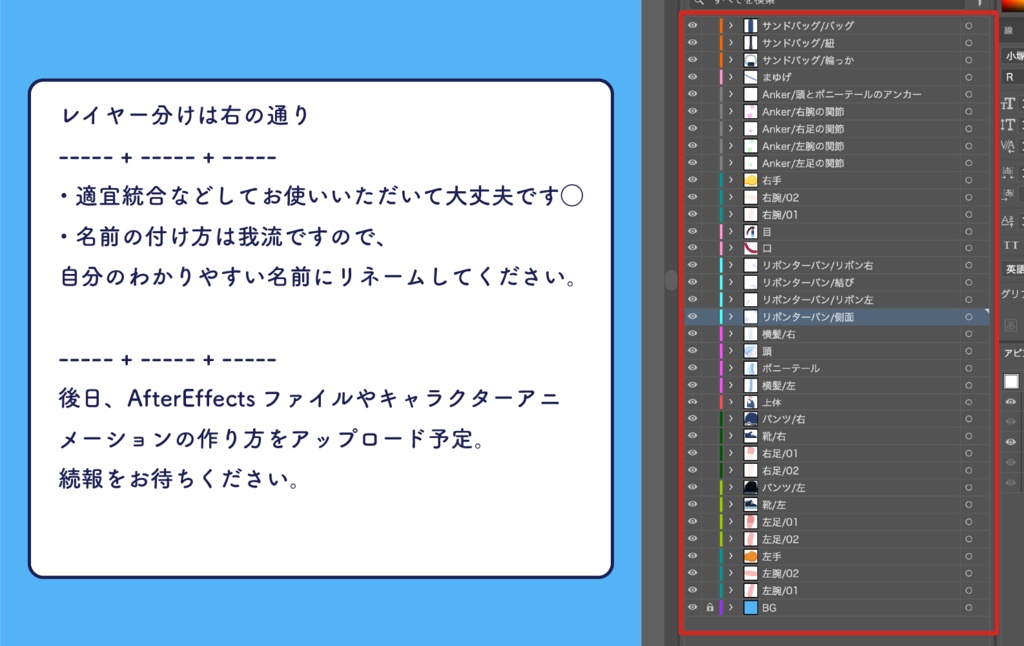Toggle visibility of リボンターバン/結び layer
Viewport: 1024px width, 646px height.
pos(692,282)
